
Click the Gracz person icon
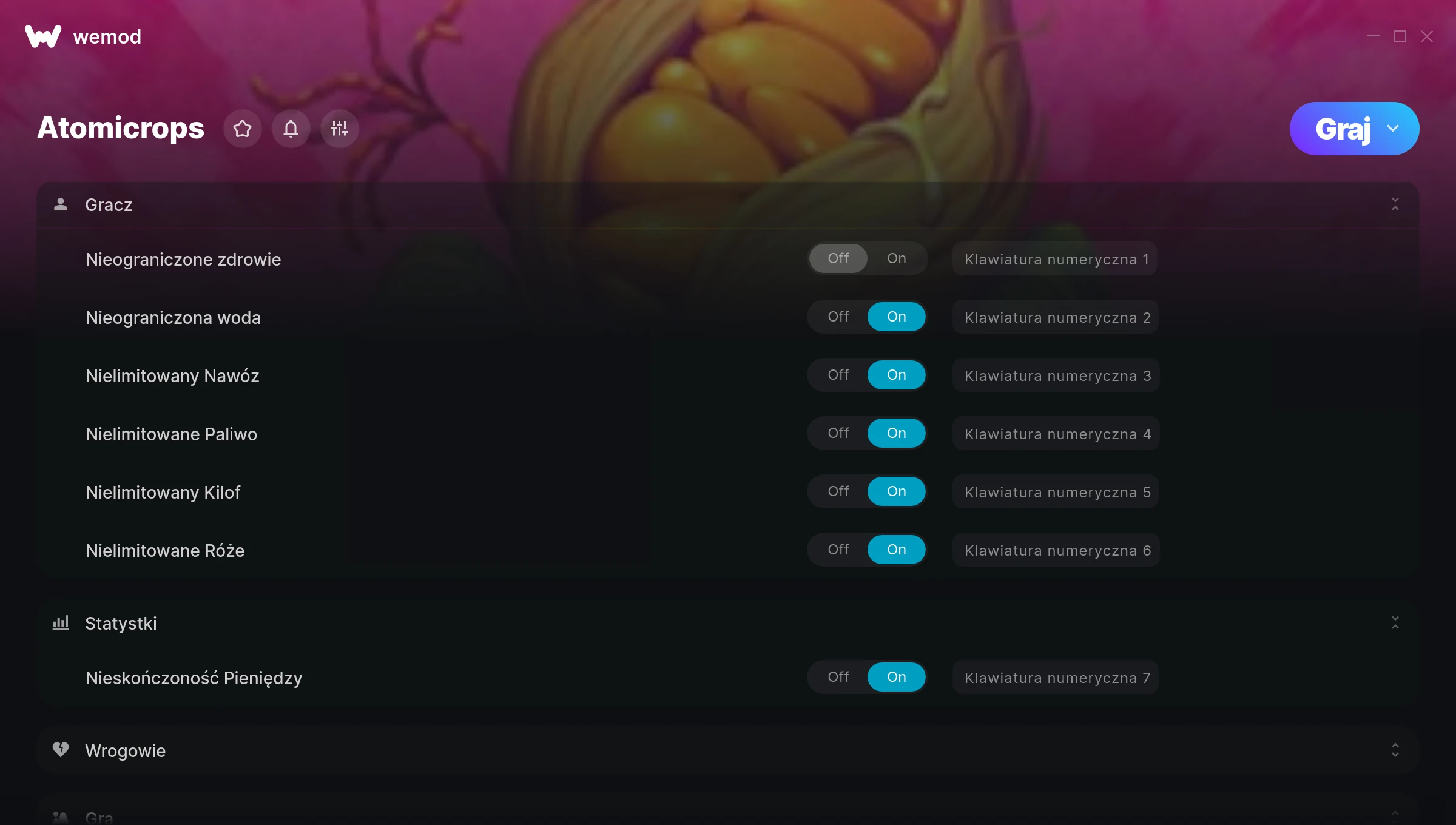click(x=61, y=204)
